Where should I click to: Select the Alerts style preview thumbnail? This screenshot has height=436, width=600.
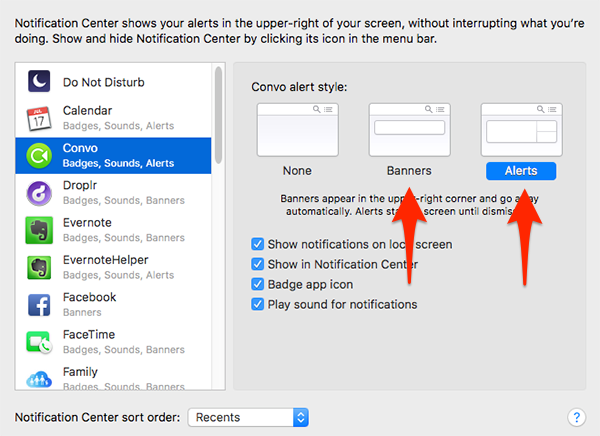[520, 130]
